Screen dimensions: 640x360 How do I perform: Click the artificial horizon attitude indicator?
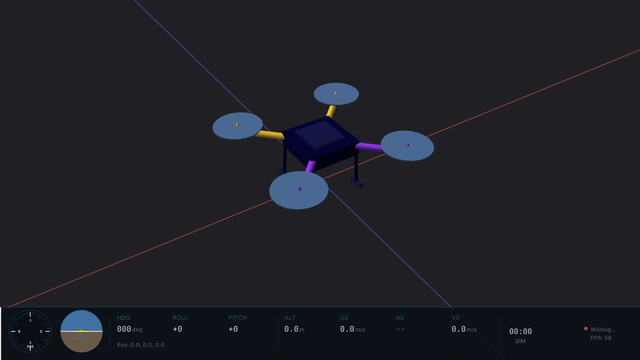(x=82, y=331)
